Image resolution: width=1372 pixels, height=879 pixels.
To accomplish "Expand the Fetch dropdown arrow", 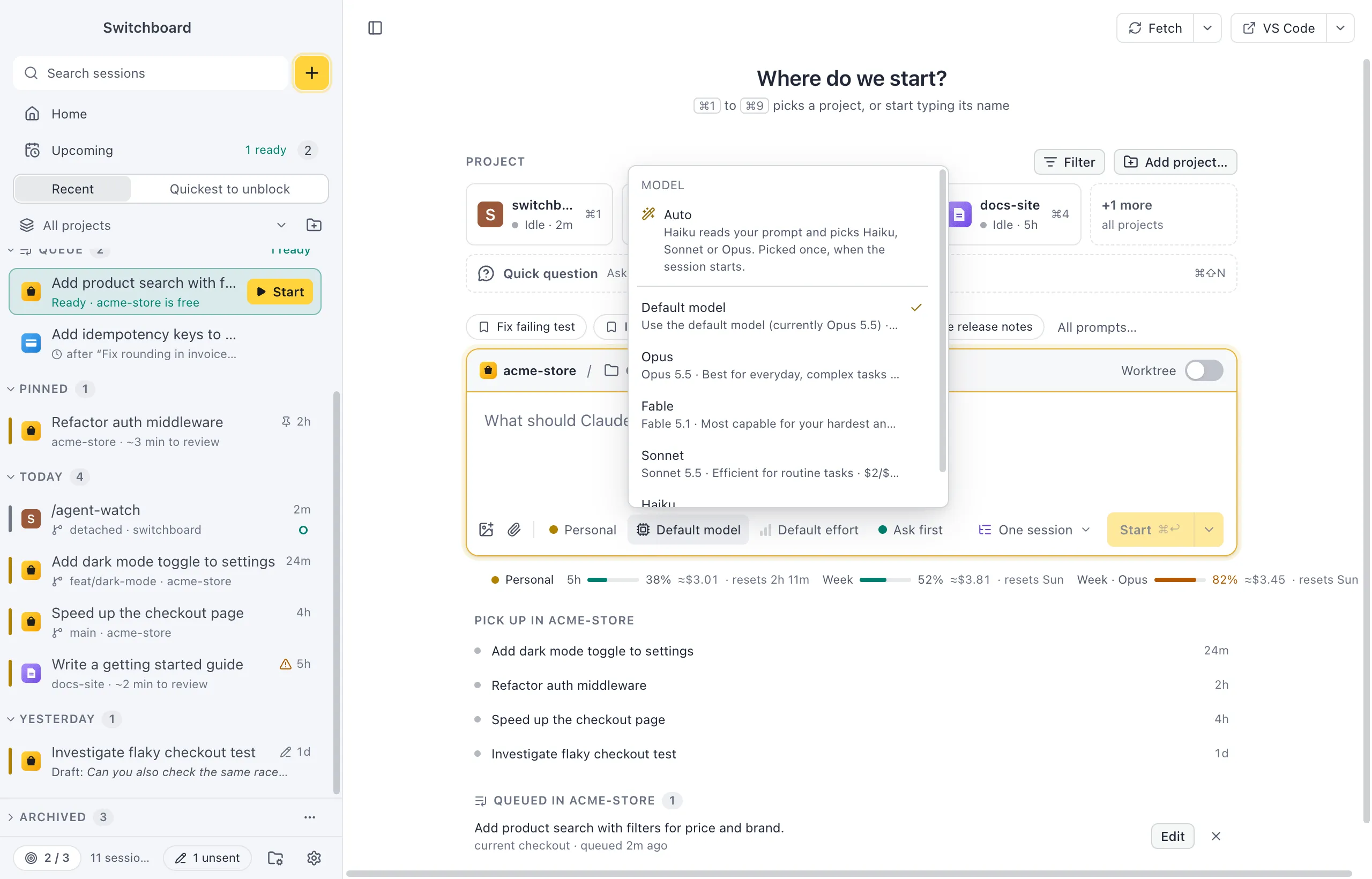I will 1207,28.
